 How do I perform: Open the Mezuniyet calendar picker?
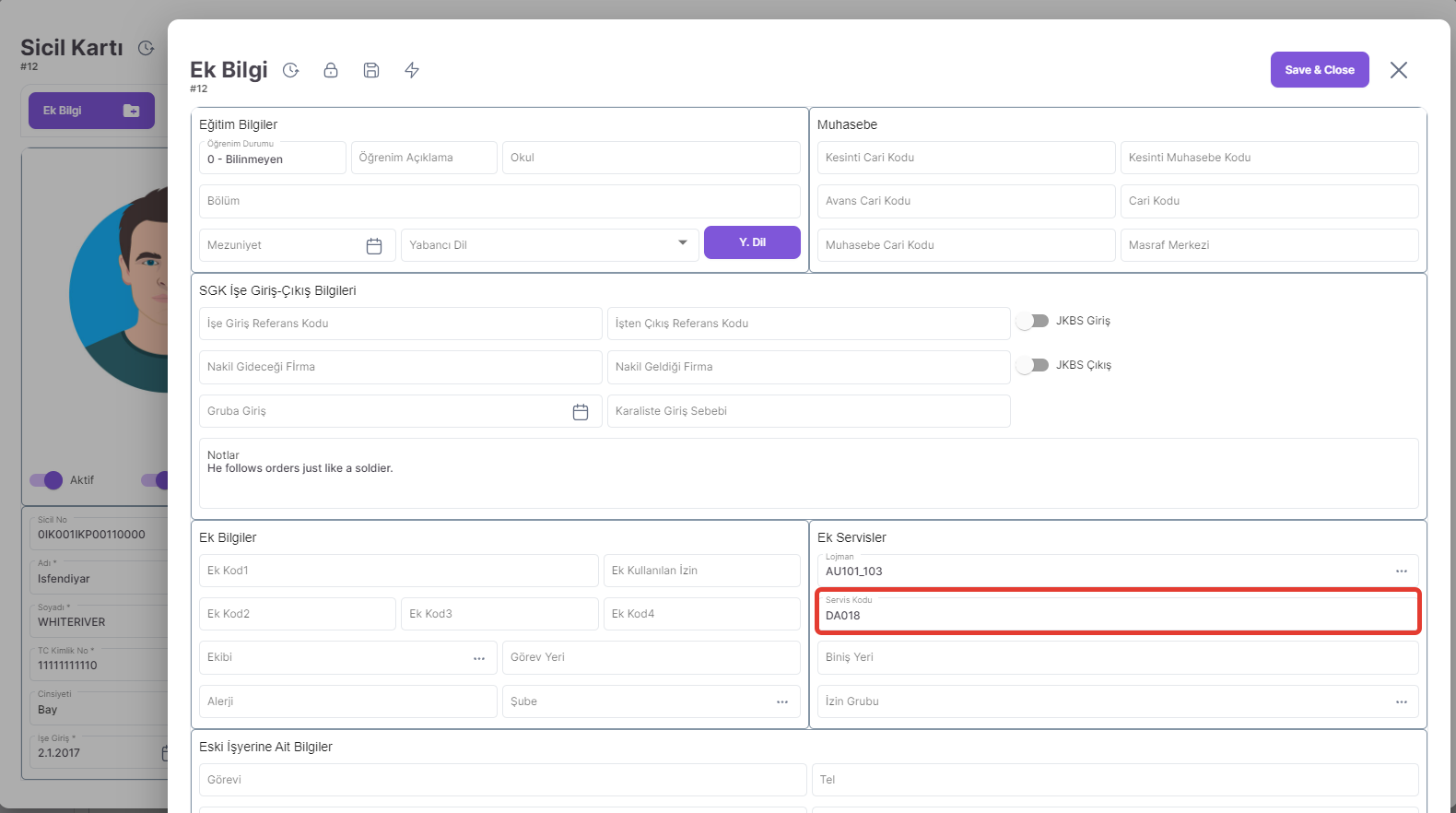coord(374,246)
